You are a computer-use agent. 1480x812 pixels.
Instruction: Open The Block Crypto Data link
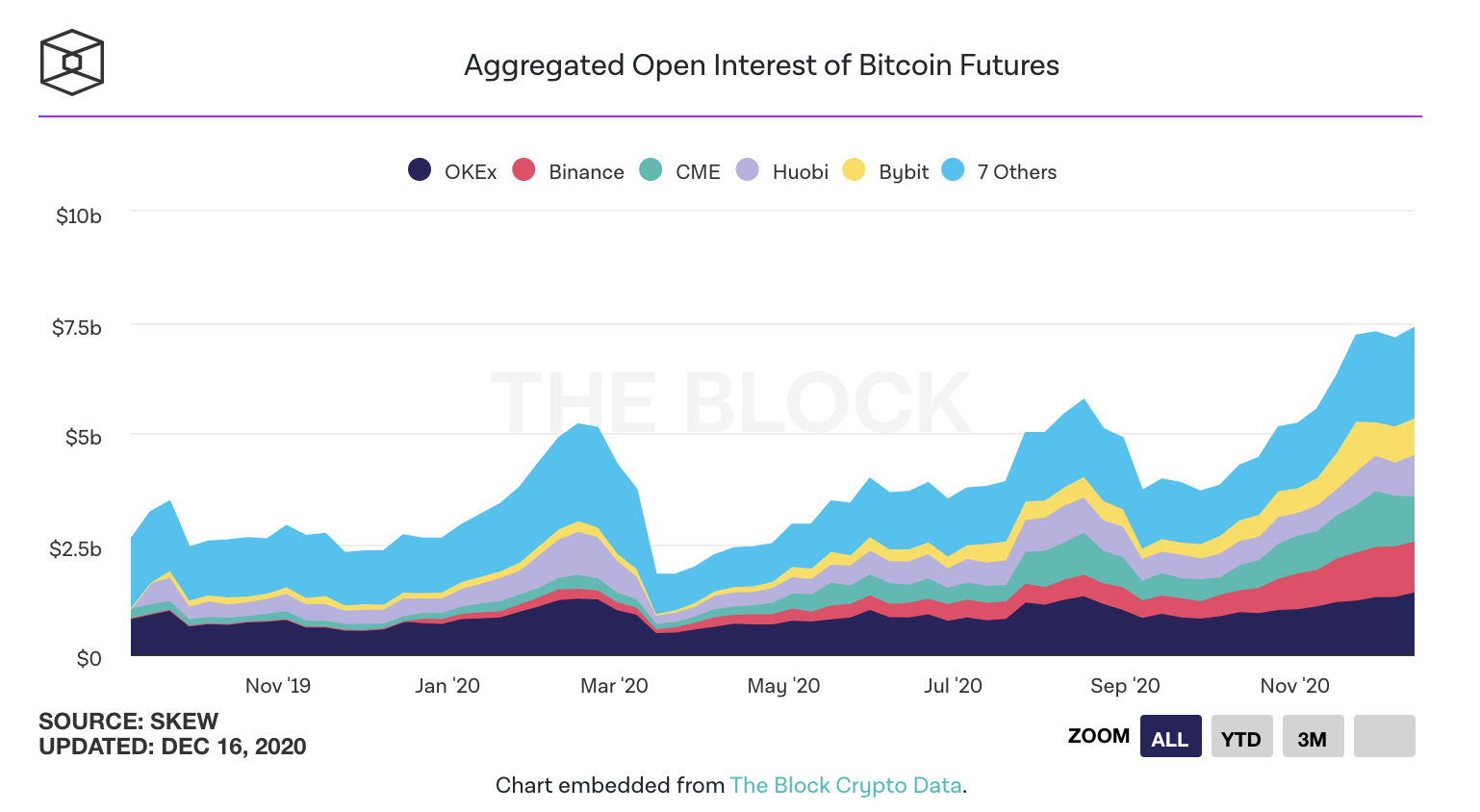[x=846, y=785]
